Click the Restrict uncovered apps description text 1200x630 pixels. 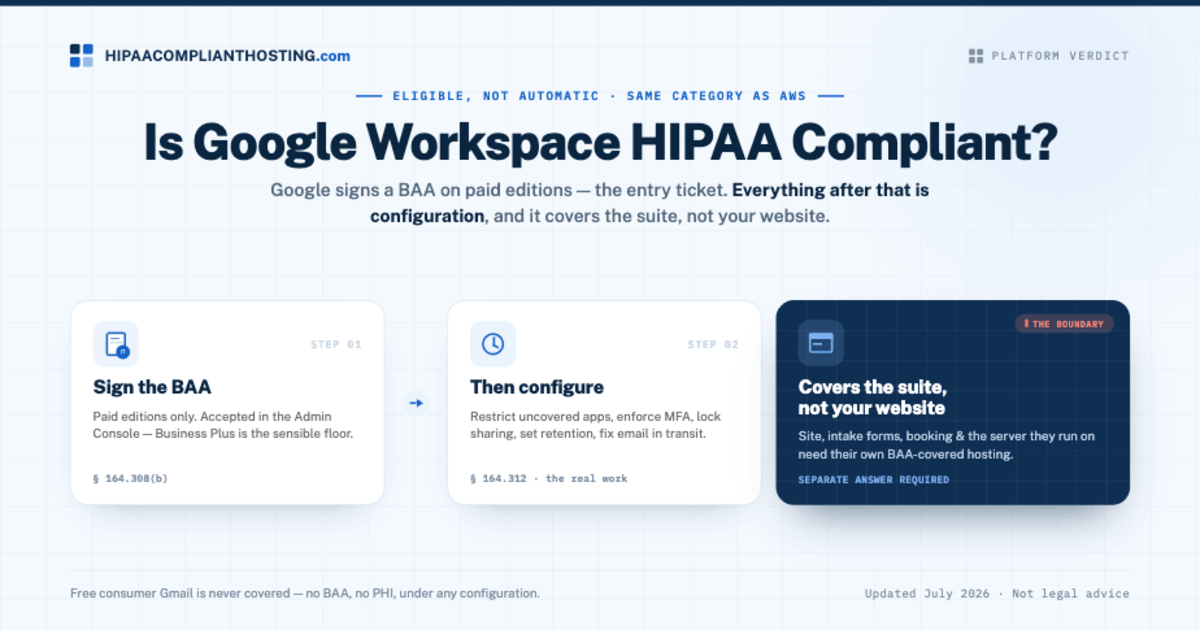596,425
